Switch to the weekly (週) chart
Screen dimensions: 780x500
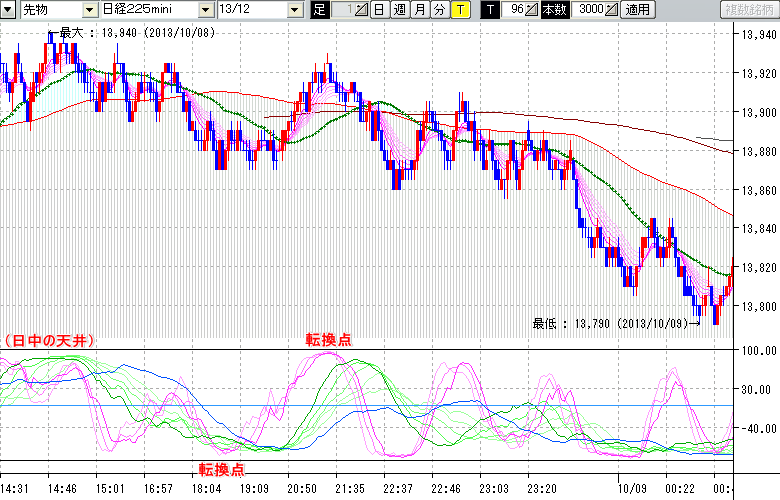point(398,10)
